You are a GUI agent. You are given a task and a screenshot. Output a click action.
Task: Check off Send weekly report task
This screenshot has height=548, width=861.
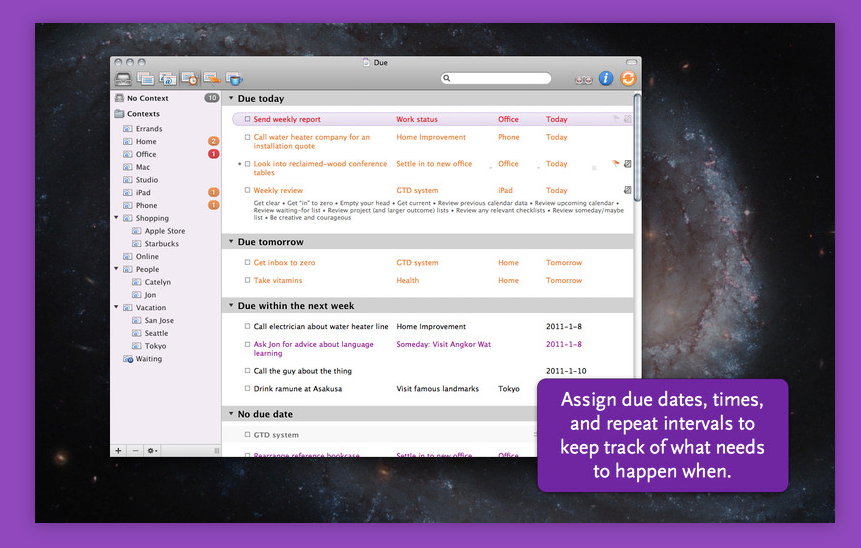click(x=247, y=120)
